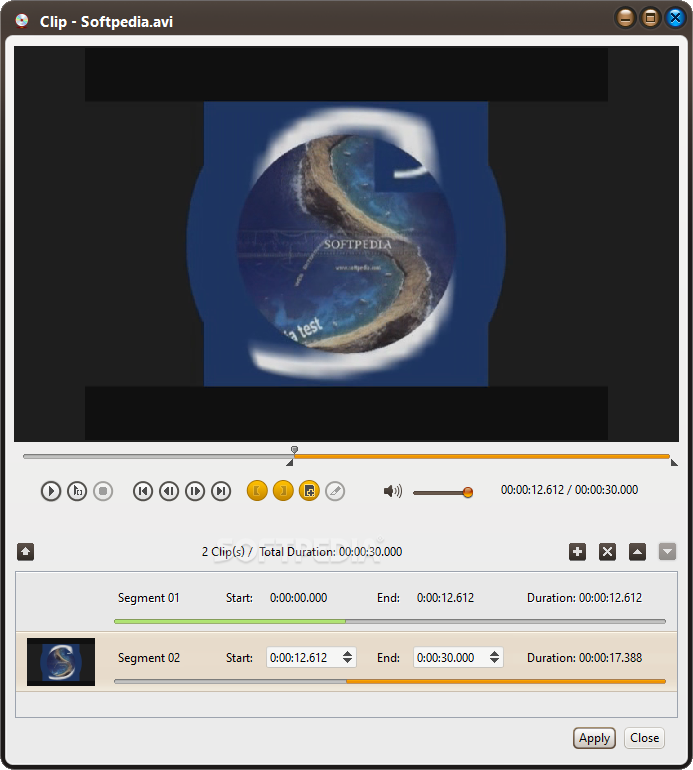The height and width of the screenshot is (770, 693).
Task: Click the playback position marker on the timeline
Action: tap(294, 450)
